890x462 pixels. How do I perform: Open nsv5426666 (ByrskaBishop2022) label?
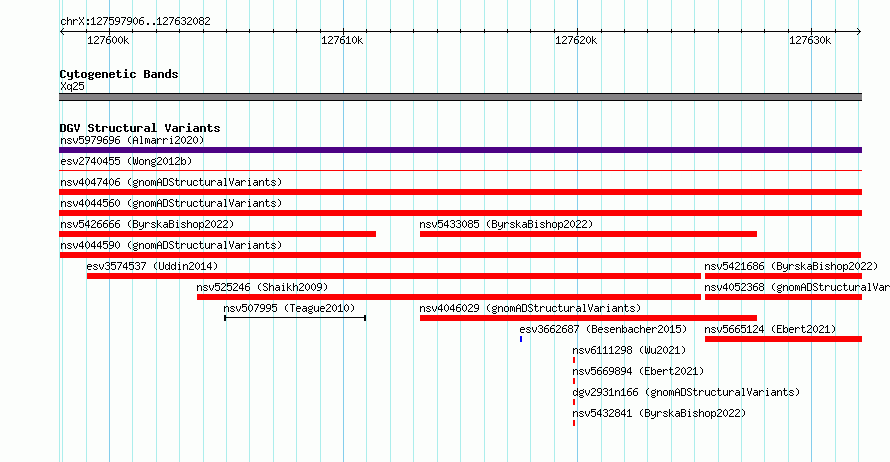pyautogui.click(x=147, y=224)
